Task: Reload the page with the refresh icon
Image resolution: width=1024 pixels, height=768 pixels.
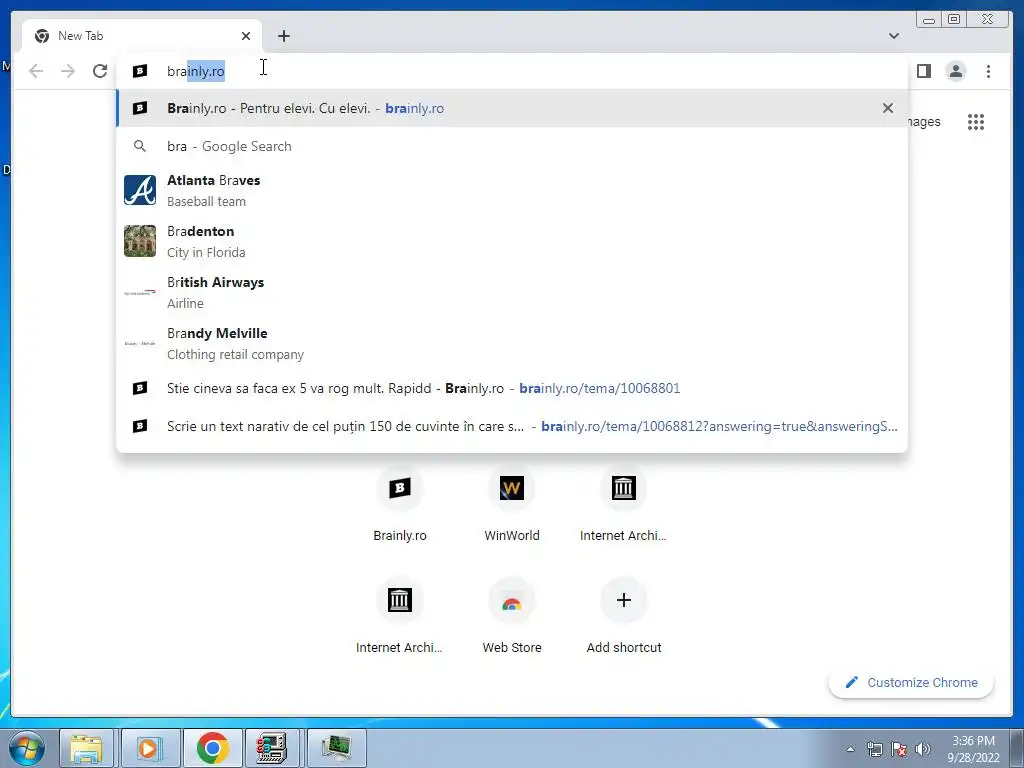Action: (100, 71)
